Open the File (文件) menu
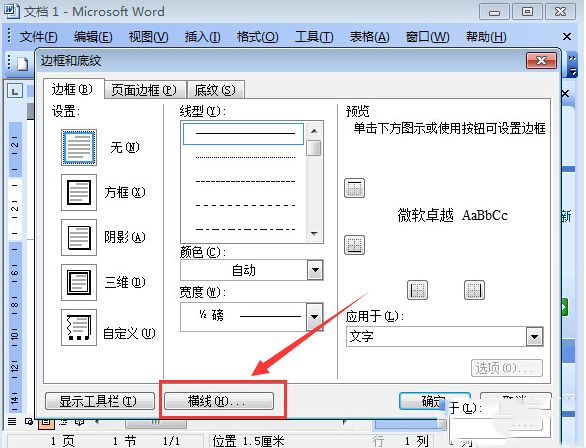 coord(38,37)
